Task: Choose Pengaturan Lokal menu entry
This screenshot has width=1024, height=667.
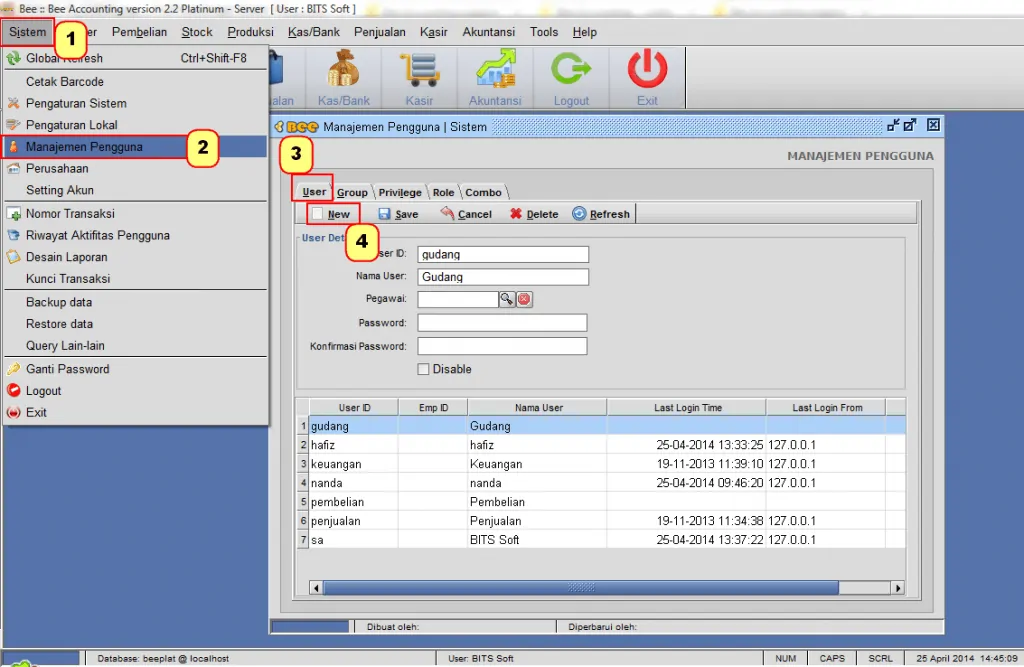Action: [135, 125]
